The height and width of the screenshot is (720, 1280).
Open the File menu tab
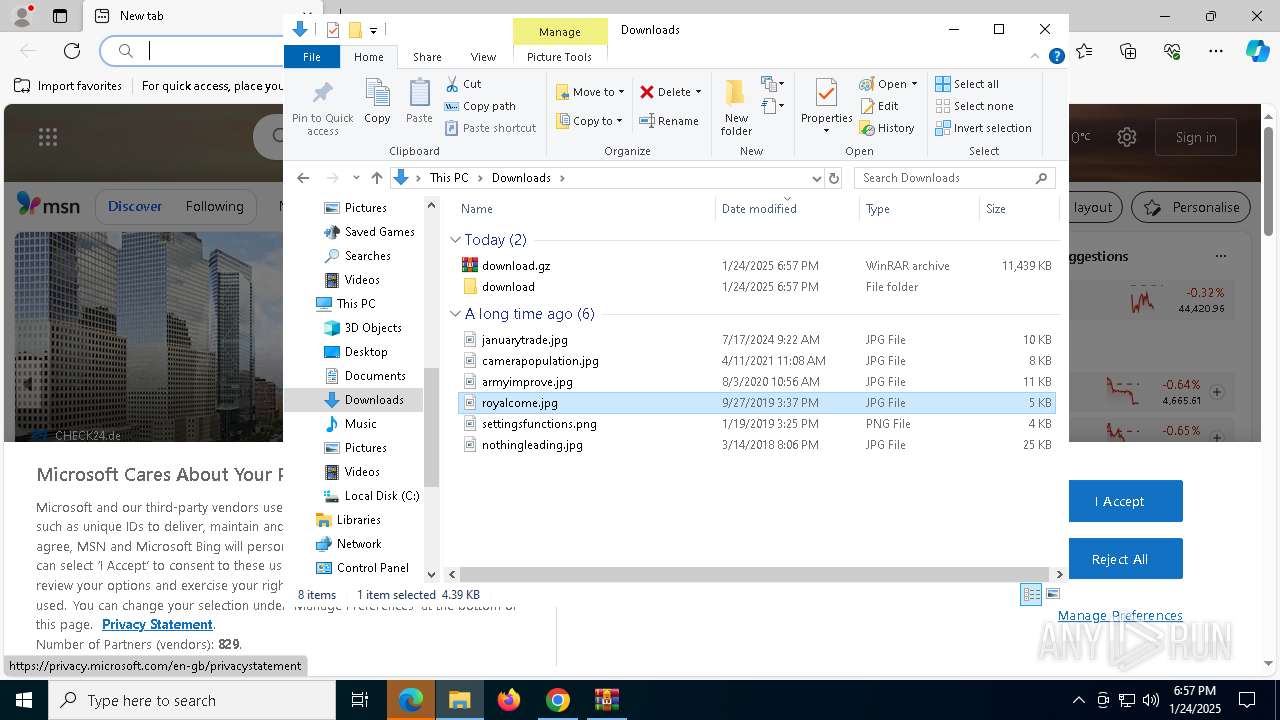click(x=312, y=57)
